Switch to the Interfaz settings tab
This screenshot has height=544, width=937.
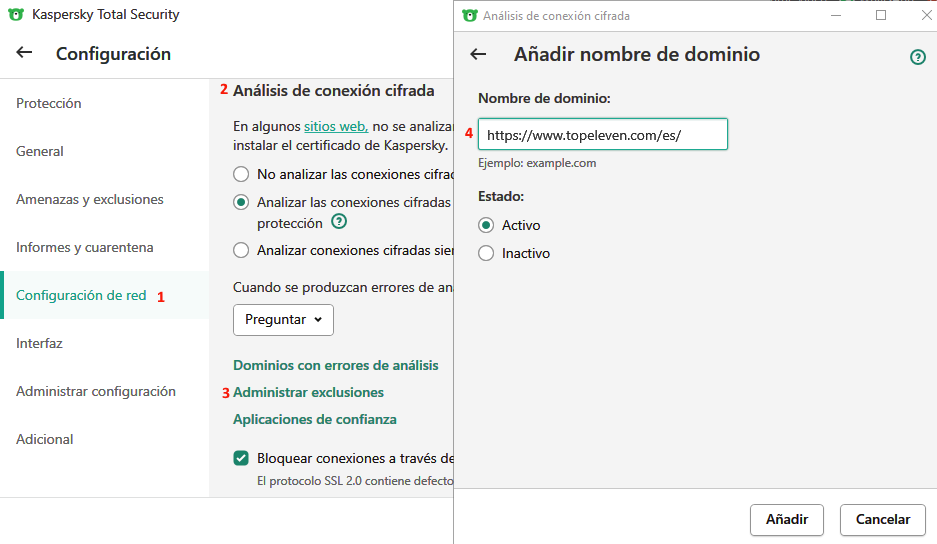click(39, 343)
